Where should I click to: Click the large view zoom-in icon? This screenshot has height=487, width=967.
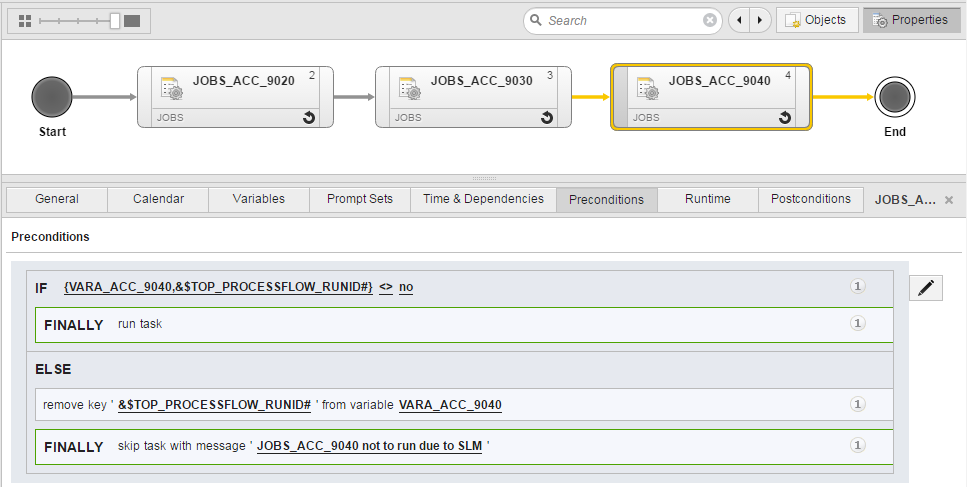(132, 20)
